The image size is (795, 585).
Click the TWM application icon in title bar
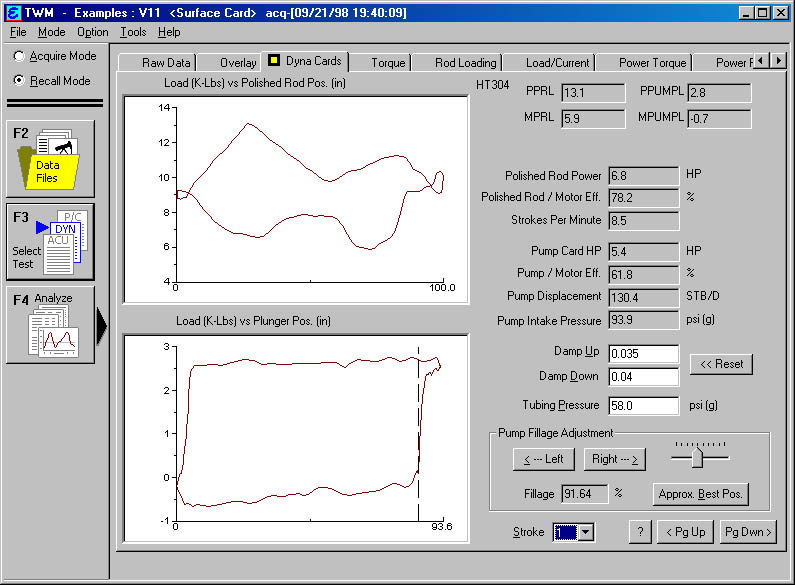13,12
